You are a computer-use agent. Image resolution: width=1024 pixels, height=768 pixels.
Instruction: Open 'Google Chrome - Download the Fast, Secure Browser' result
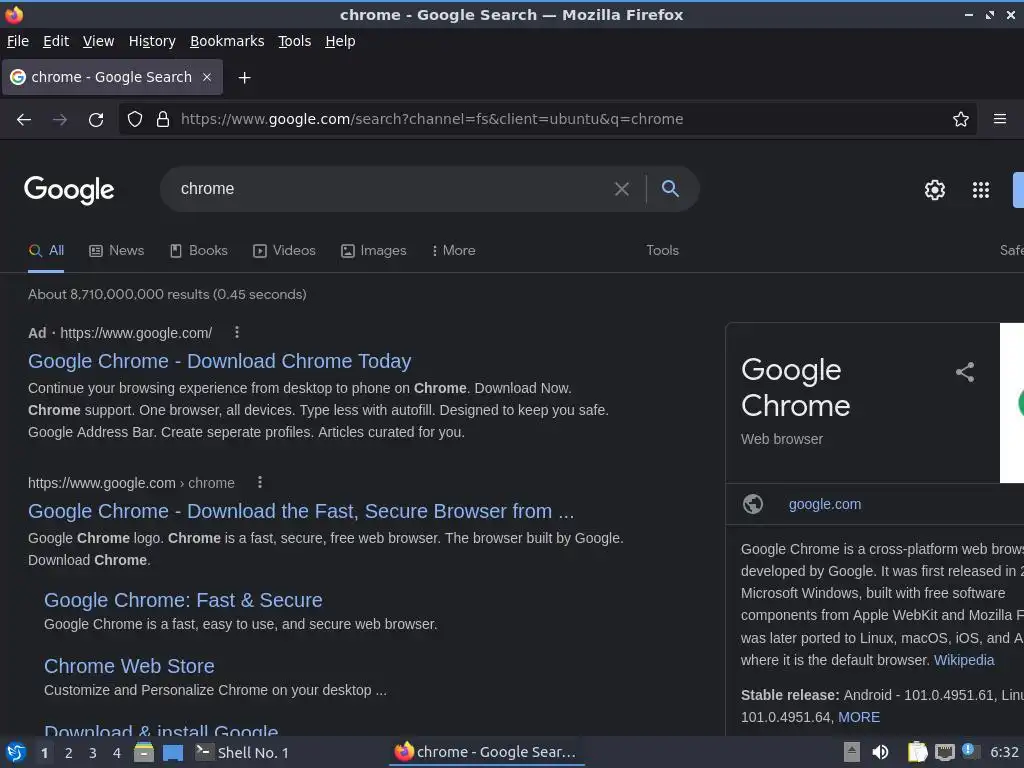click(x=301, y=511)
